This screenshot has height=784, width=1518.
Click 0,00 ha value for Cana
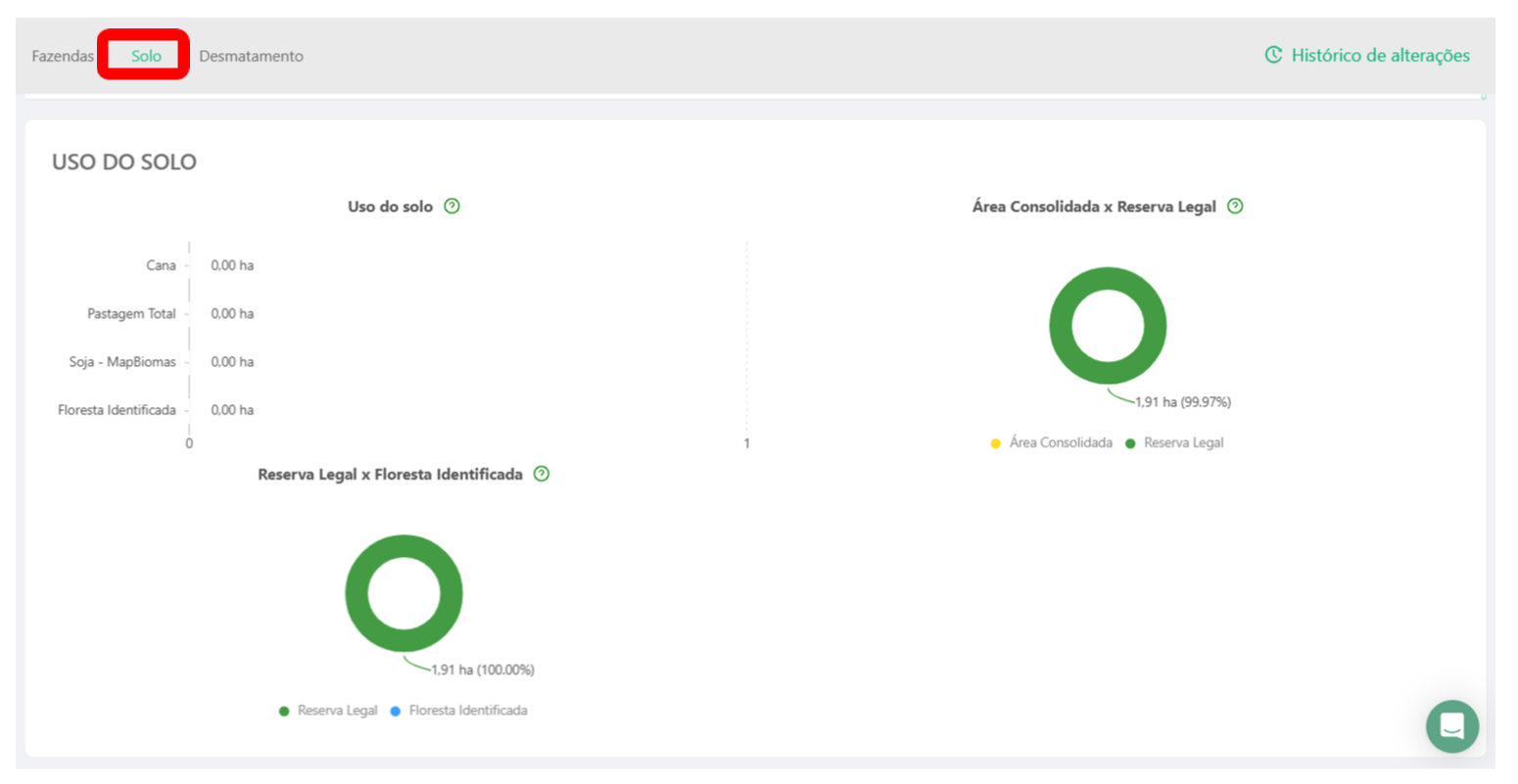click(232, 265)
